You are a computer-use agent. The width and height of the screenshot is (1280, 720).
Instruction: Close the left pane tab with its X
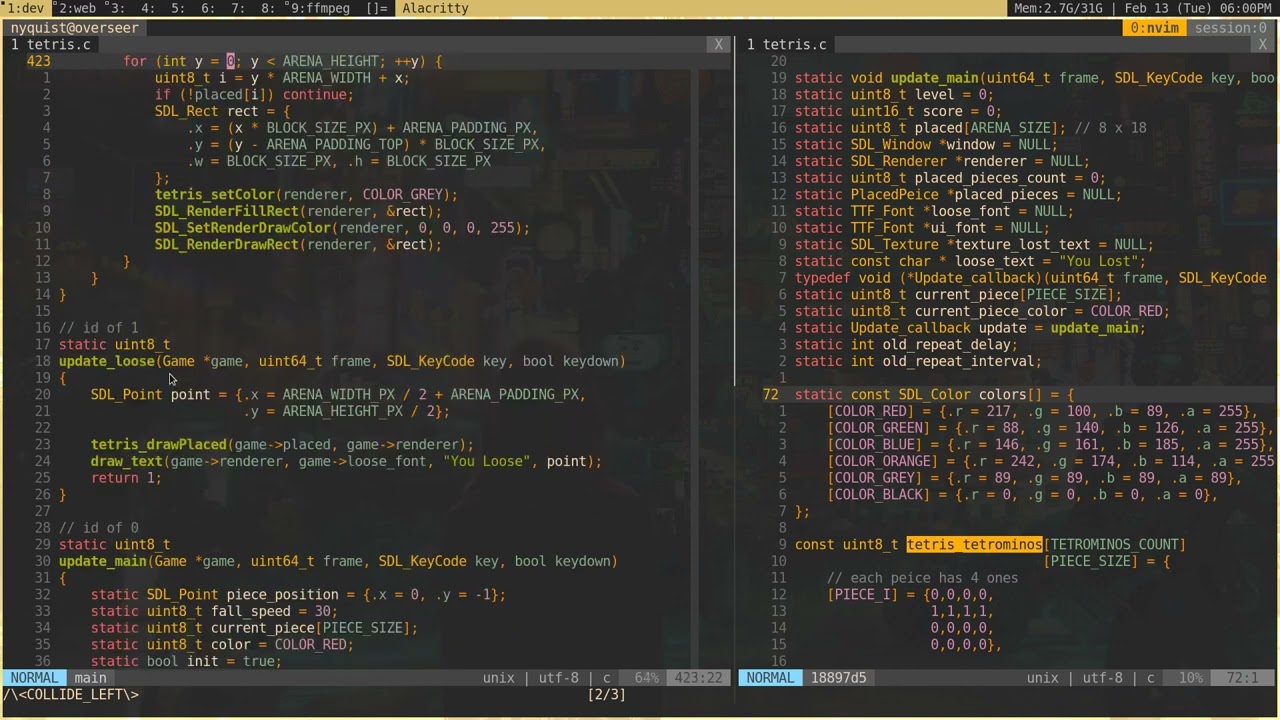point(718,45)
